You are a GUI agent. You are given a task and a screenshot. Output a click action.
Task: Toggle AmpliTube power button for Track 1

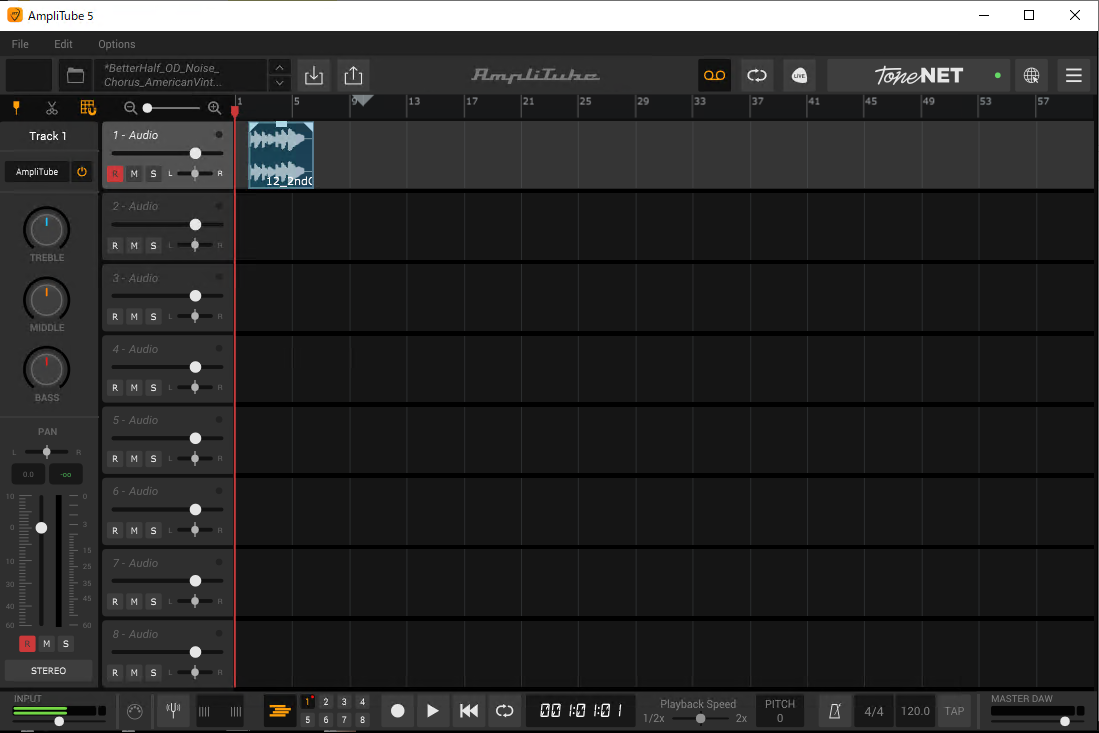pyautogui.click(x=82, y=172)
